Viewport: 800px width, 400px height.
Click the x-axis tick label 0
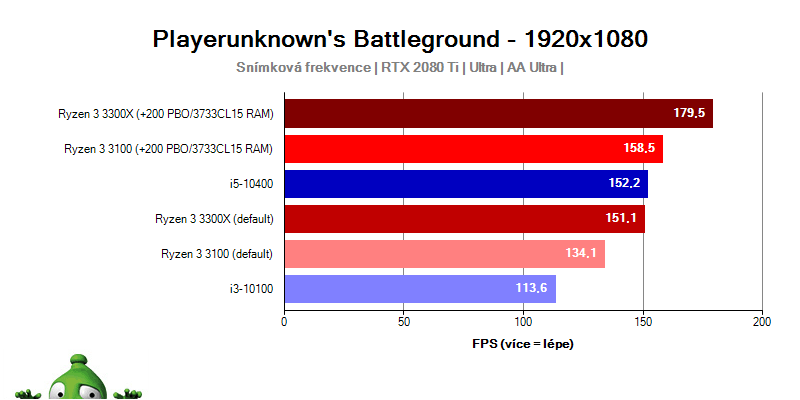click(284, 322)
